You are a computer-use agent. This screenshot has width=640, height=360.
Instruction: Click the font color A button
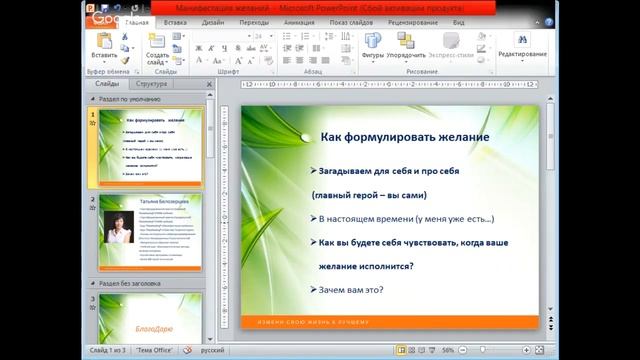point(199,61)
